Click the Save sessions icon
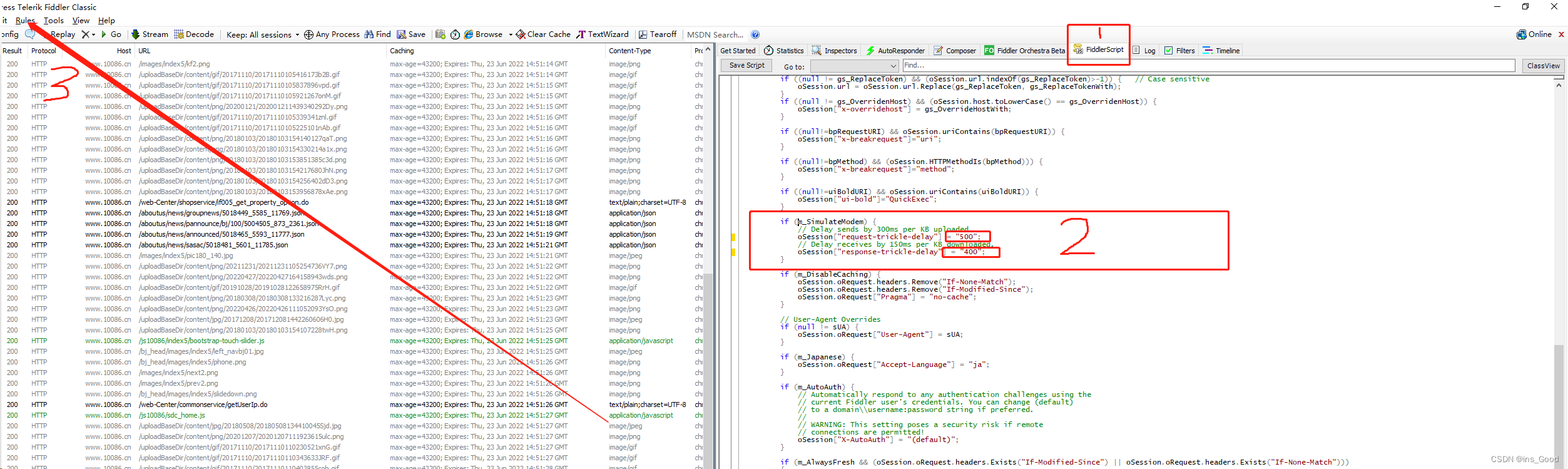1568x469 pixels. (402, 34)
